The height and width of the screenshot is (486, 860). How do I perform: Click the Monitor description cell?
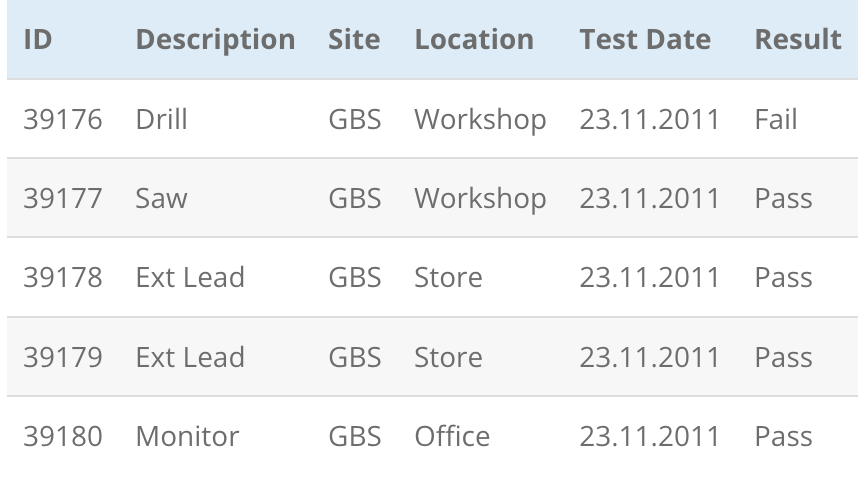(187, 436)
